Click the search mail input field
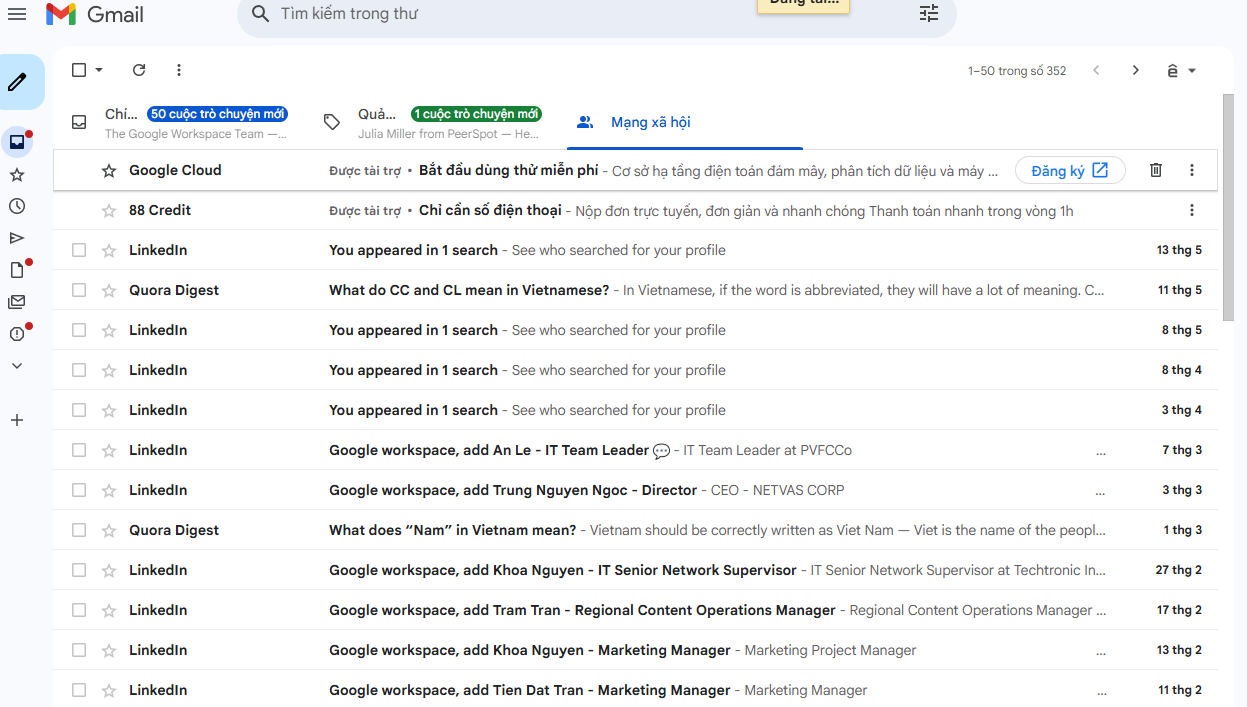The height and width of the screenshot is (707, 1247). point(590,14)
